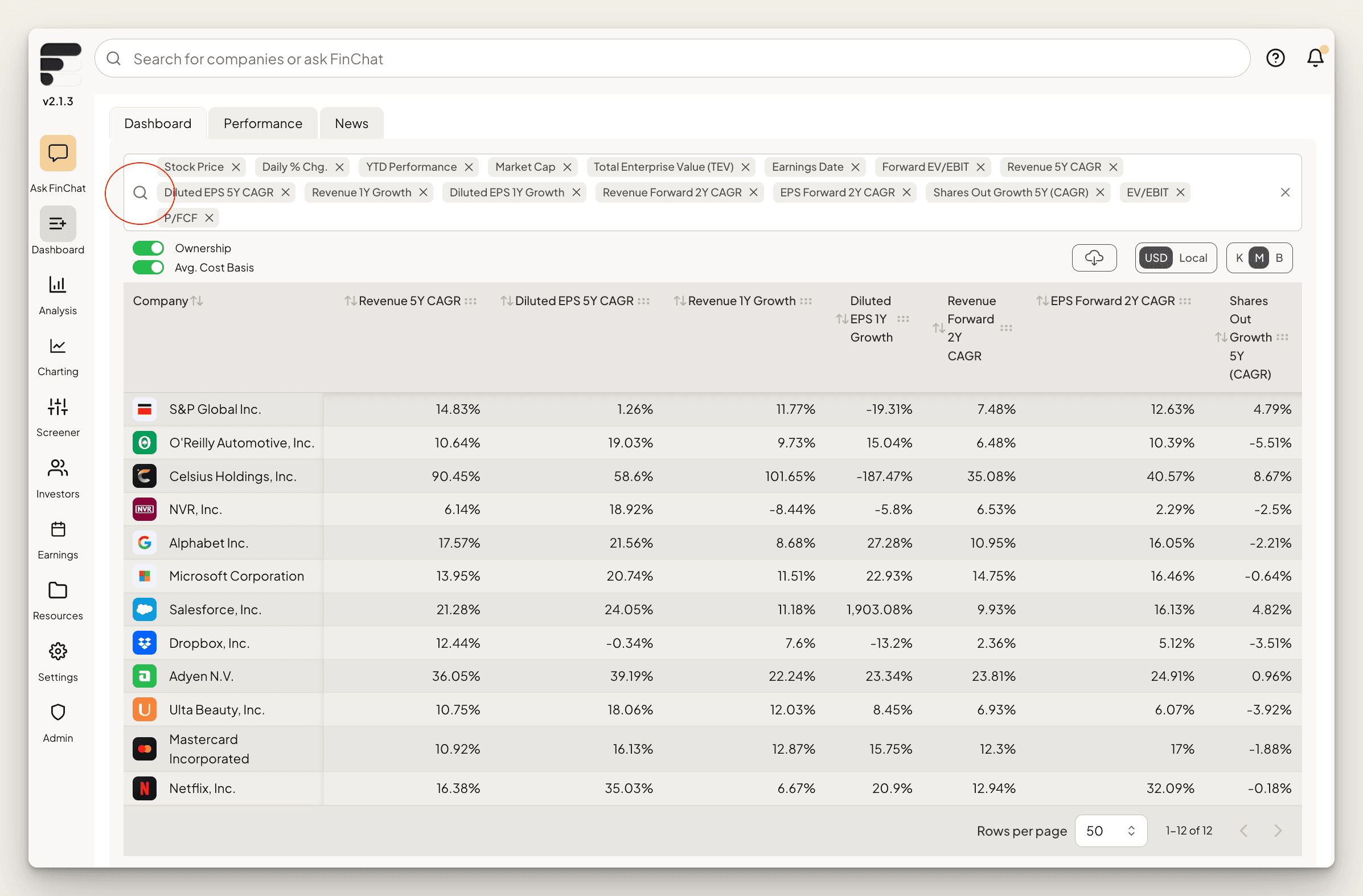Click the FinChat logo
The image size is (1363, 896).
click(x=60, y=64)
